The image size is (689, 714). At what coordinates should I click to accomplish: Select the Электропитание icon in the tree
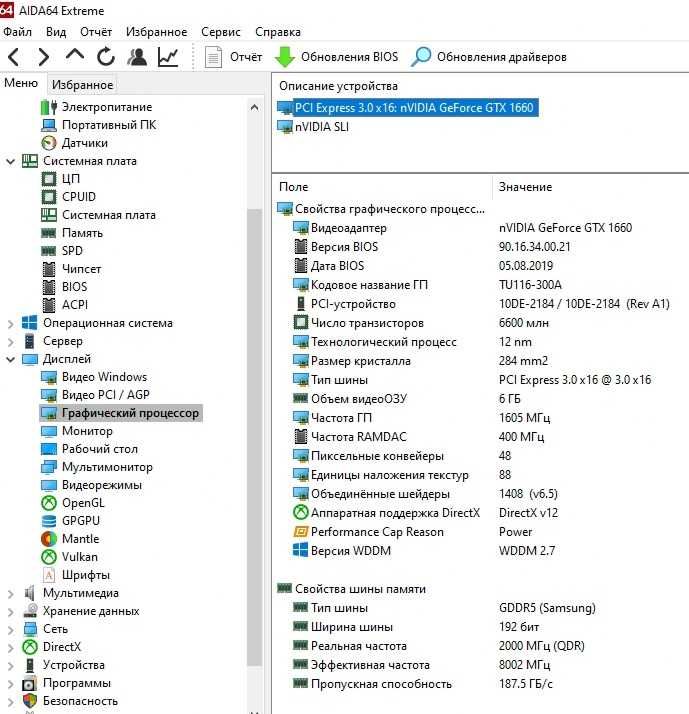click(49, 107)
